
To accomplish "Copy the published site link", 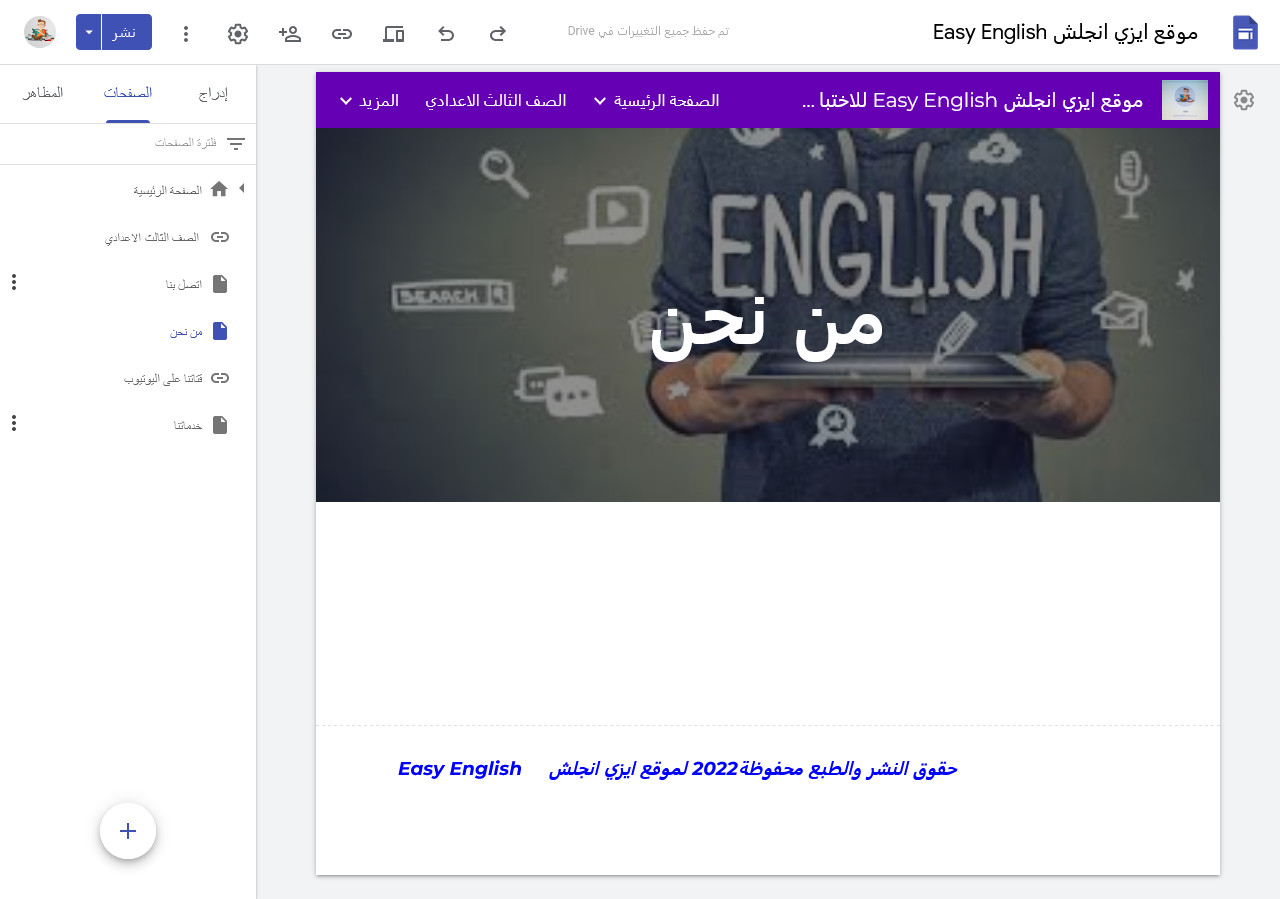I will [x=342, y=34].
